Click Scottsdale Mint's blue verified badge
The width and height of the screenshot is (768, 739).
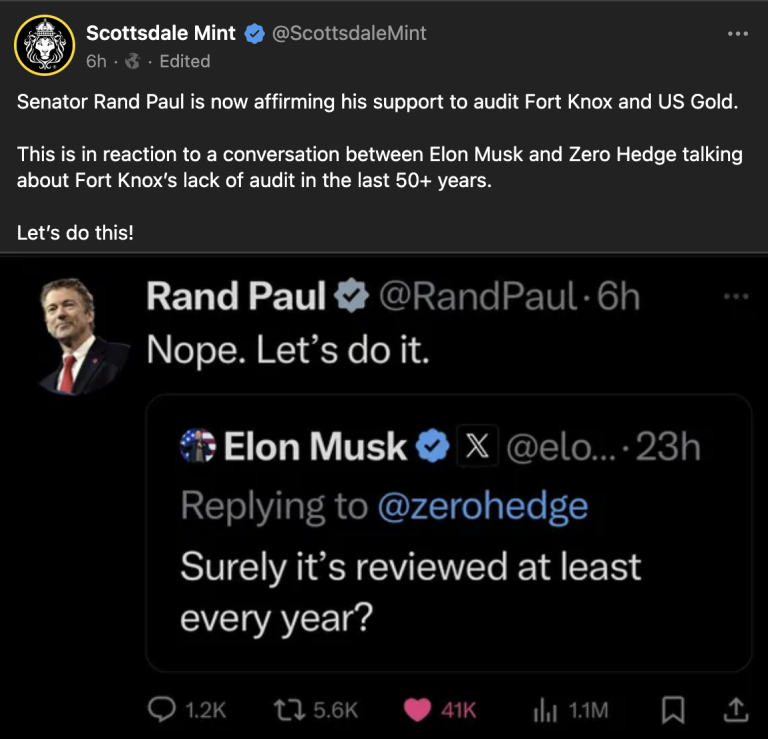click(254, 33)
